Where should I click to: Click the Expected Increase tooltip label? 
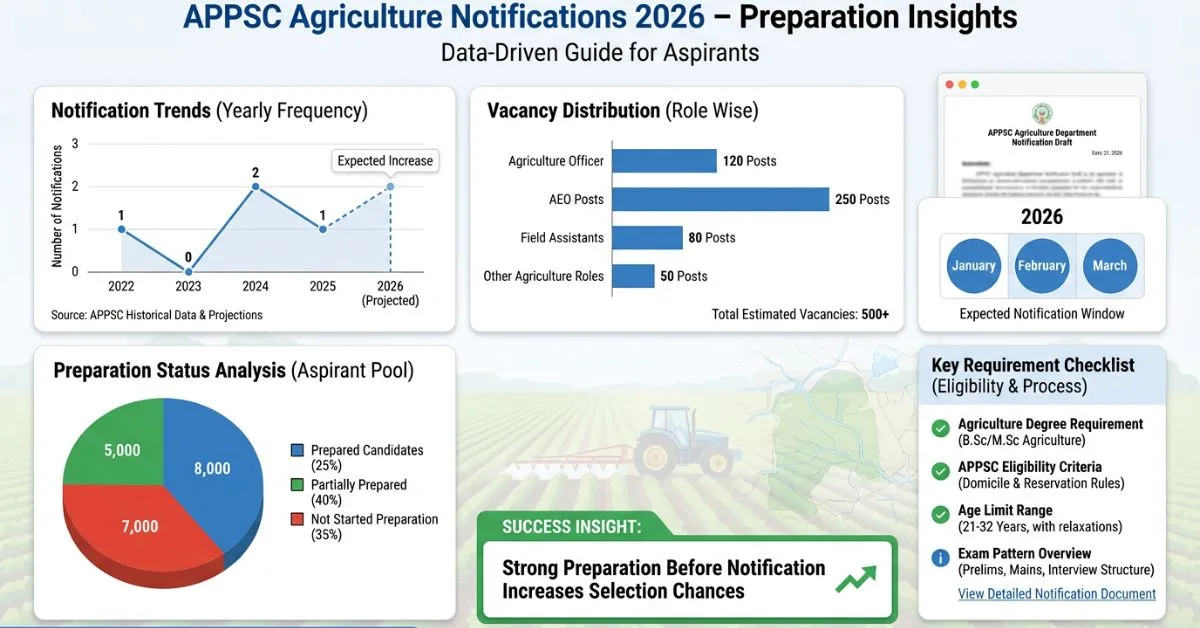click(x=385, y=161)
